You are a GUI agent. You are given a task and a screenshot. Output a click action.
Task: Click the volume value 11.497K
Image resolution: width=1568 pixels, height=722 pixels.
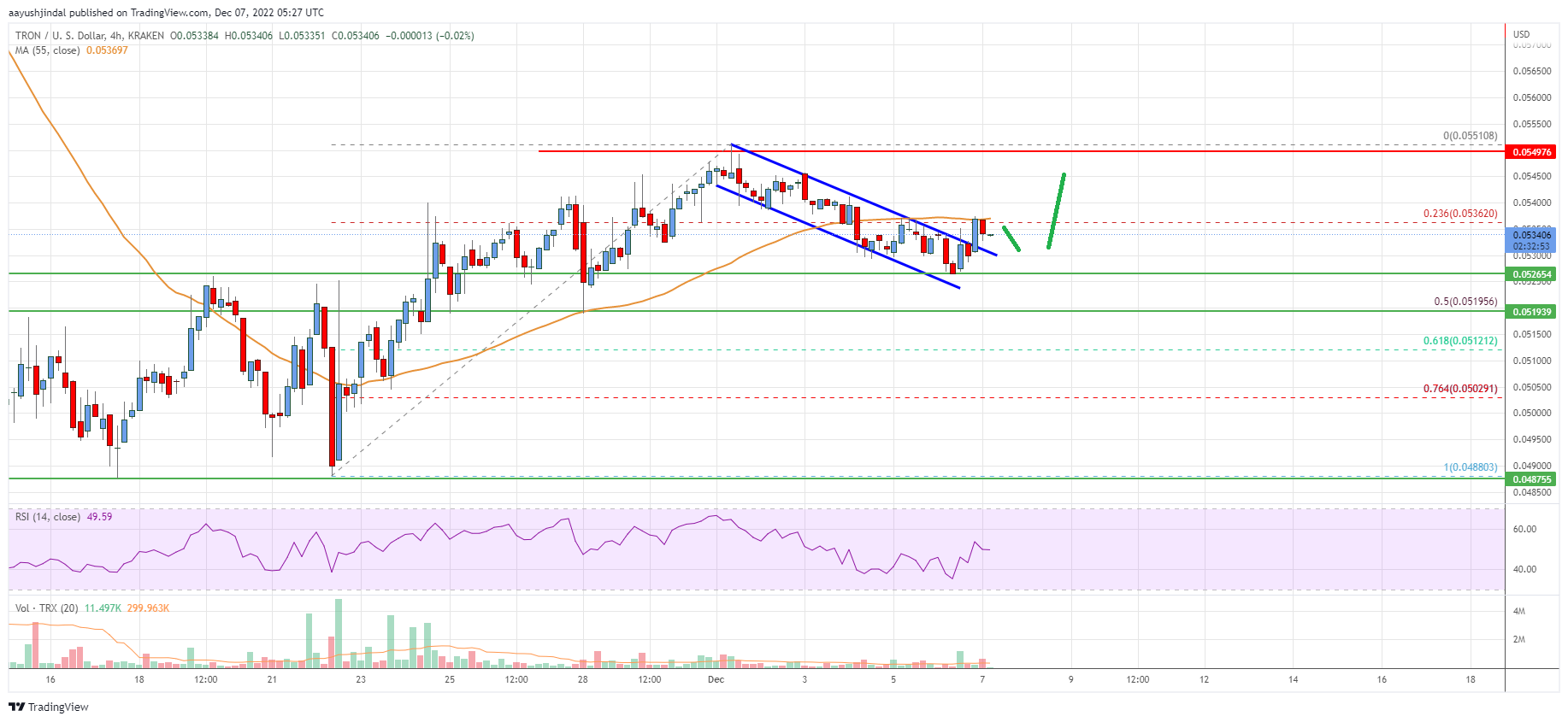(103, 608)
